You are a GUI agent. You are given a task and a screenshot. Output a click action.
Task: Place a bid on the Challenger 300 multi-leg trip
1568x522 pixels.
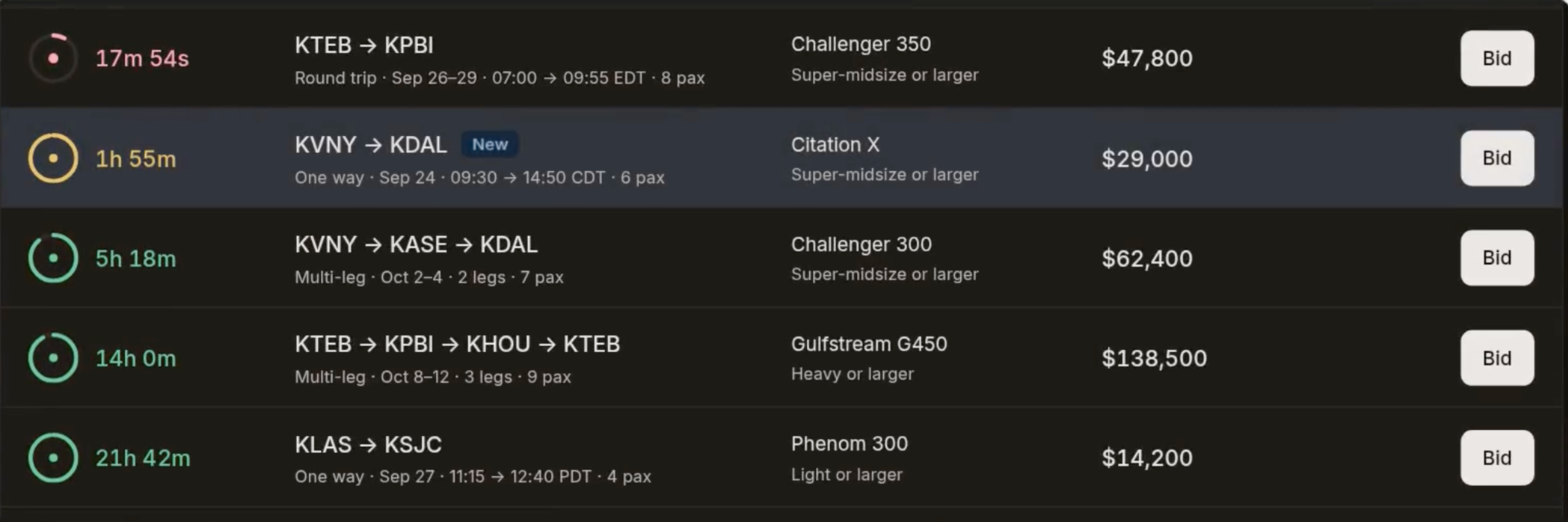[x=1497, y=258]
